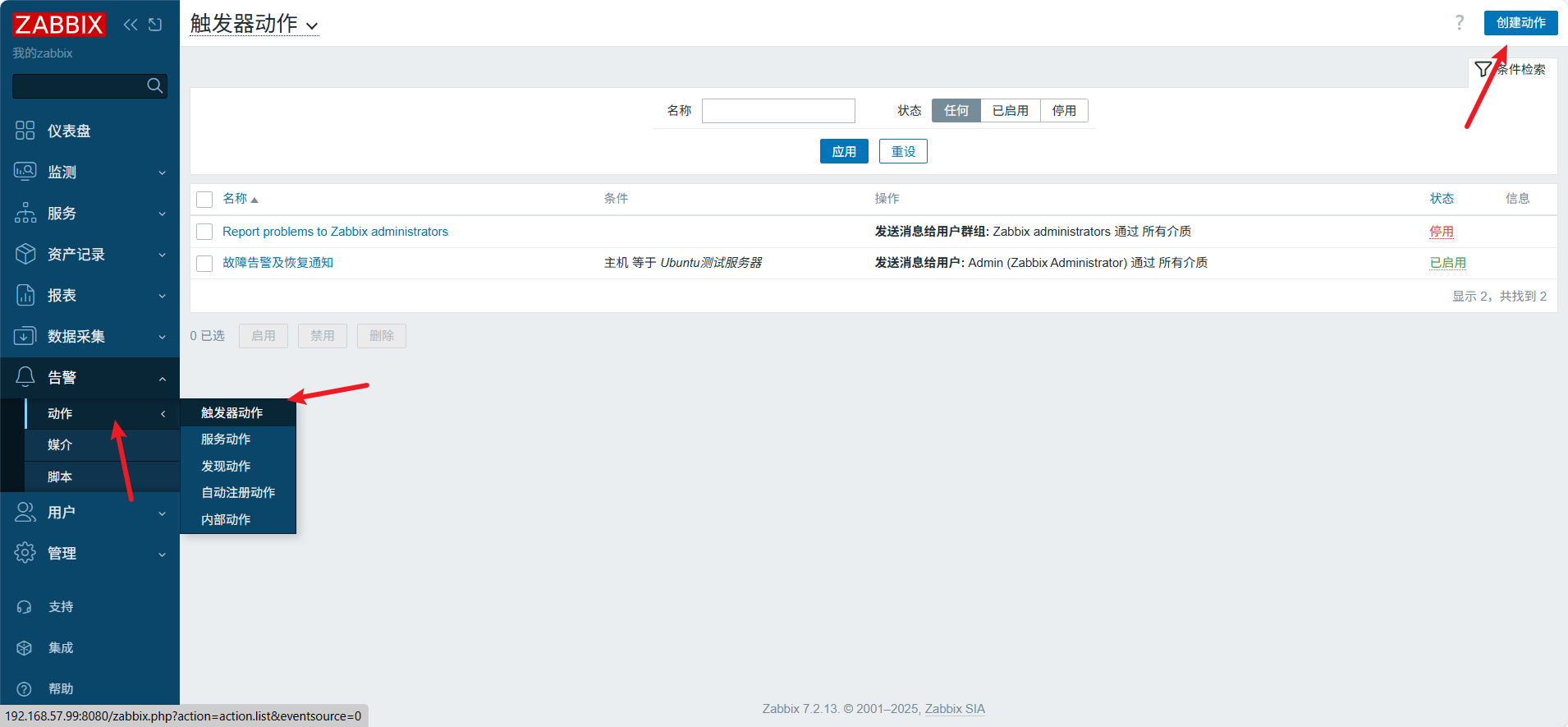Viewport: 1568px width, 727px height.
Task: Expand the 服务 menu chevron
Action: [162, 214]
